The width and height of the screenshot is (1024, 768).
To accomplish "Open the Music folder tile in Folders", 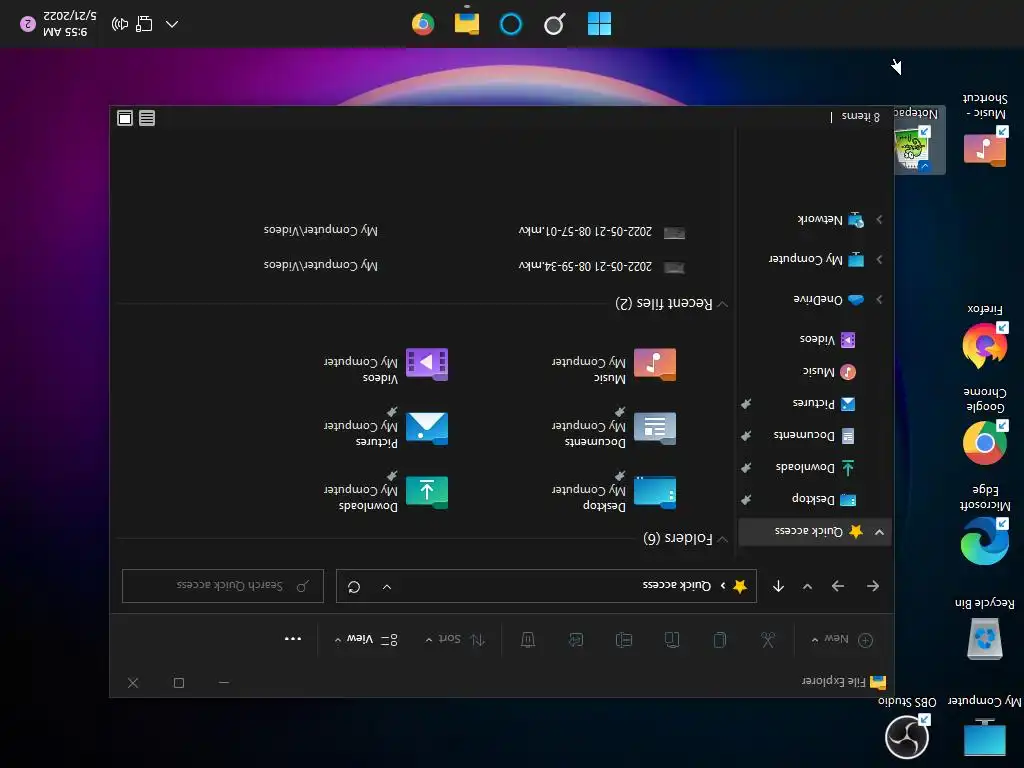I will tap(614, 366).
